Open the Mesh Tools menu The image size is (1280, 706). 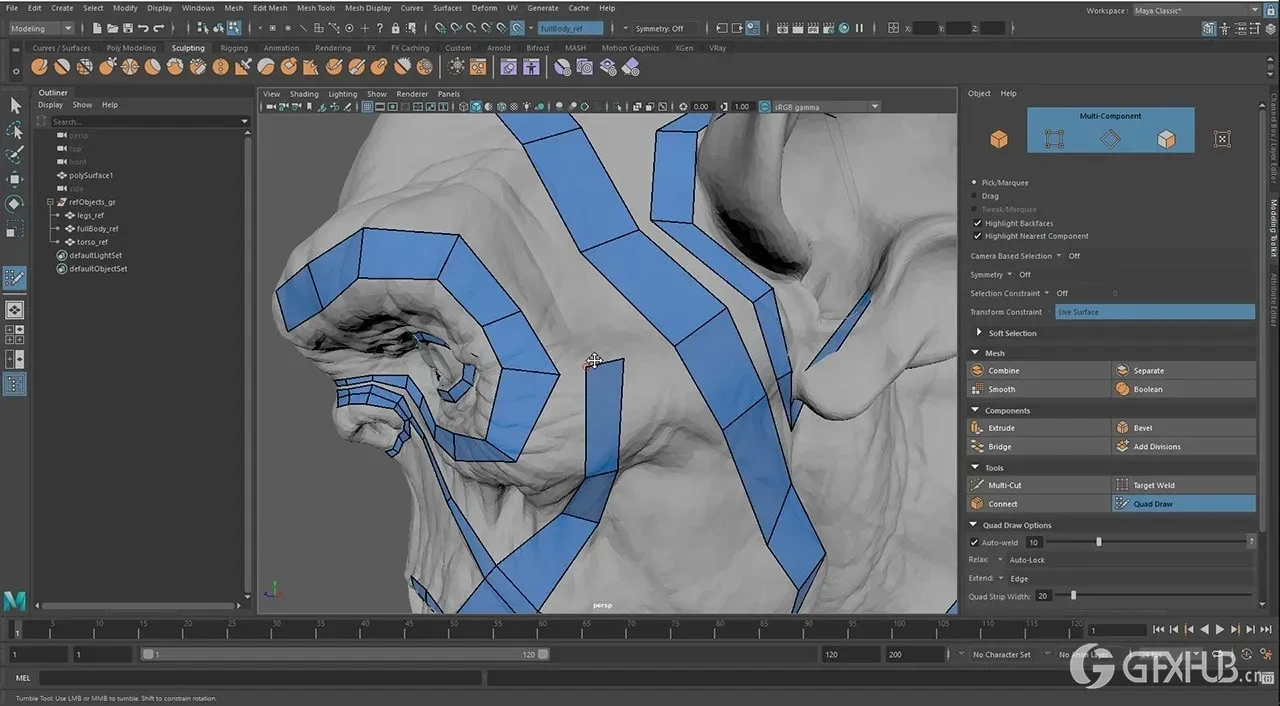tap(316, 8)
